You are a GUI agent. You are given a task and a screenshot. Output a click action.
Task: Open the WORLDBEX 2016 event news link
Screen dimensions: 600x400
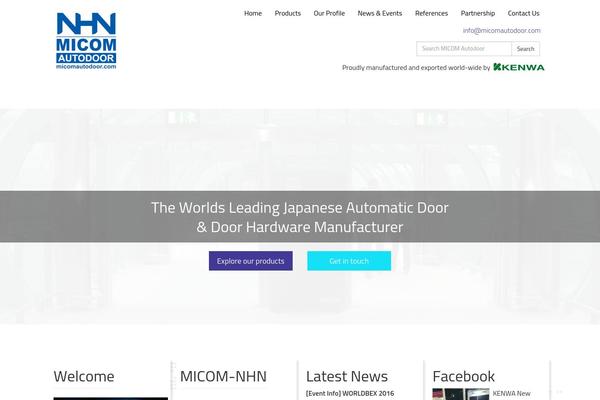coord(350,394)
